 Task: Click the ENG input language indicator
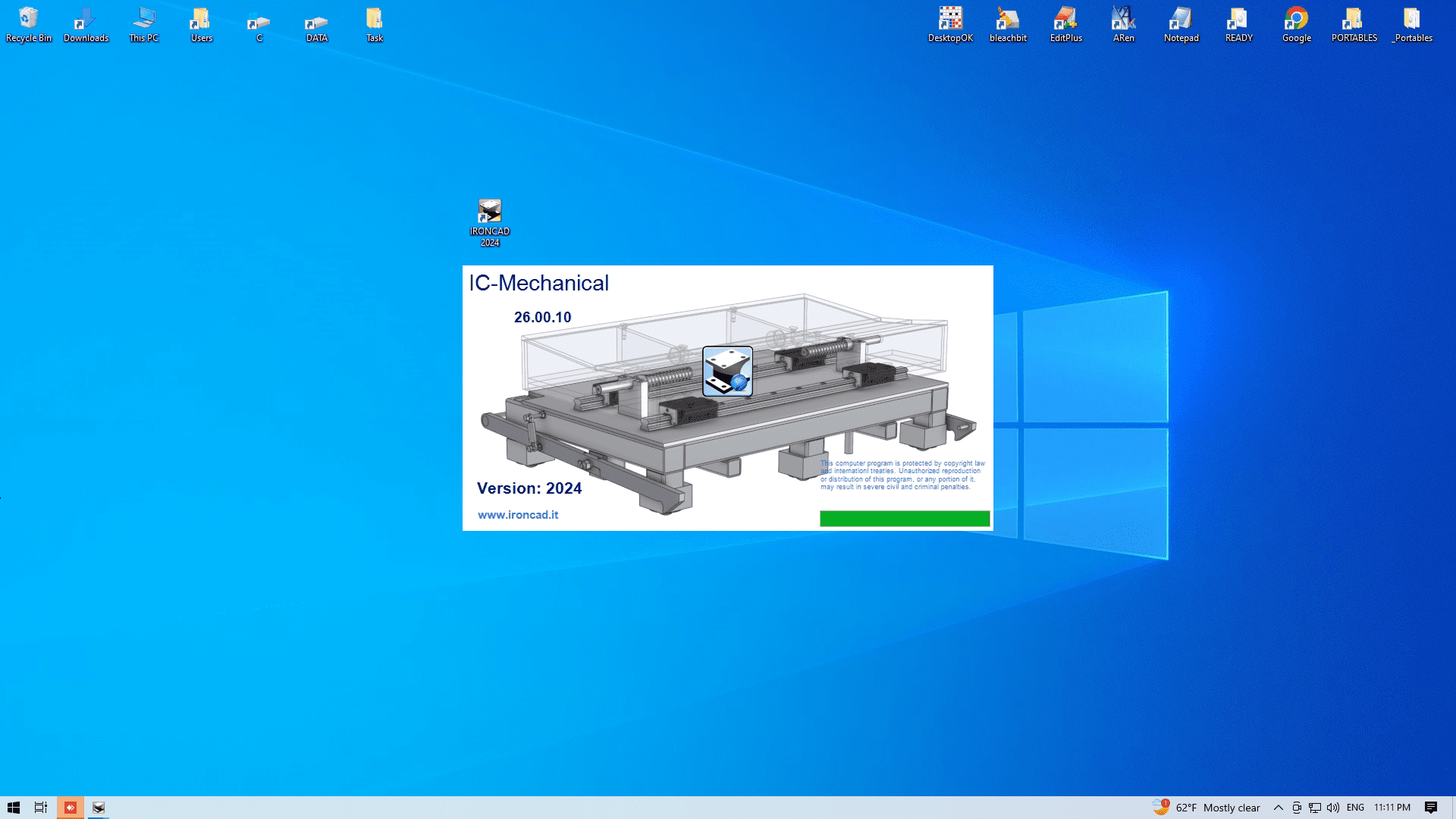(x=1356, y=808)
